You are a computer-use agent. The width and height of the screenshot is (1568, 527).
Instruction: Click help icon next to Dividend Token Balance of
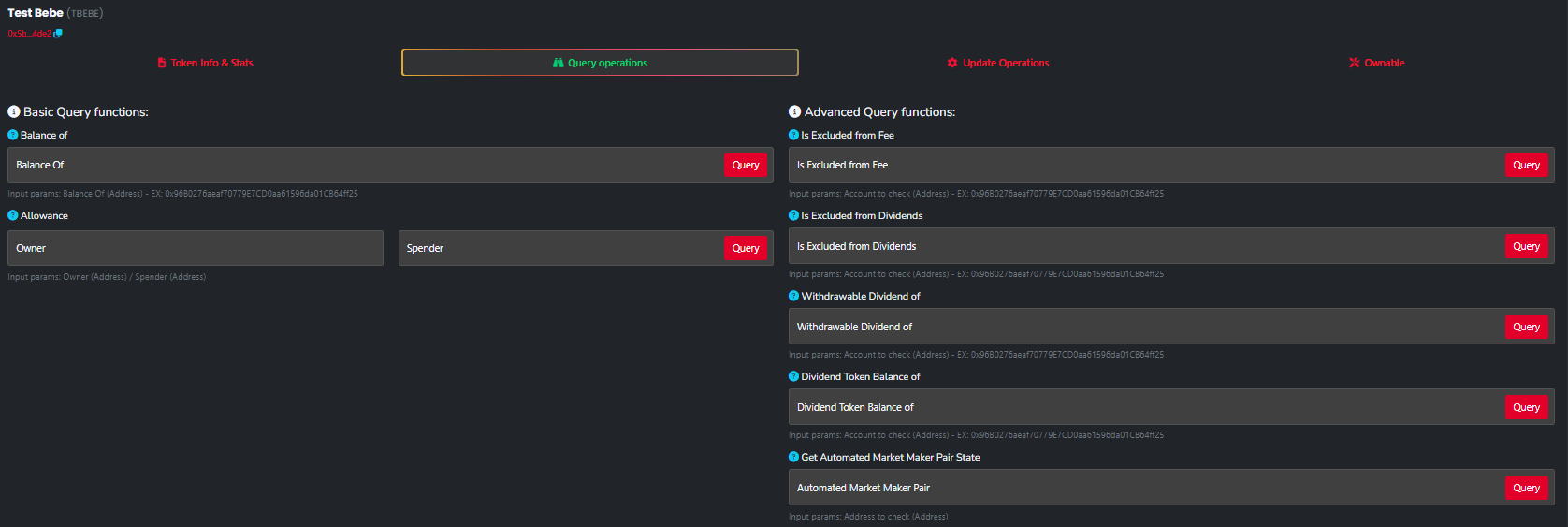coord(793,376)
